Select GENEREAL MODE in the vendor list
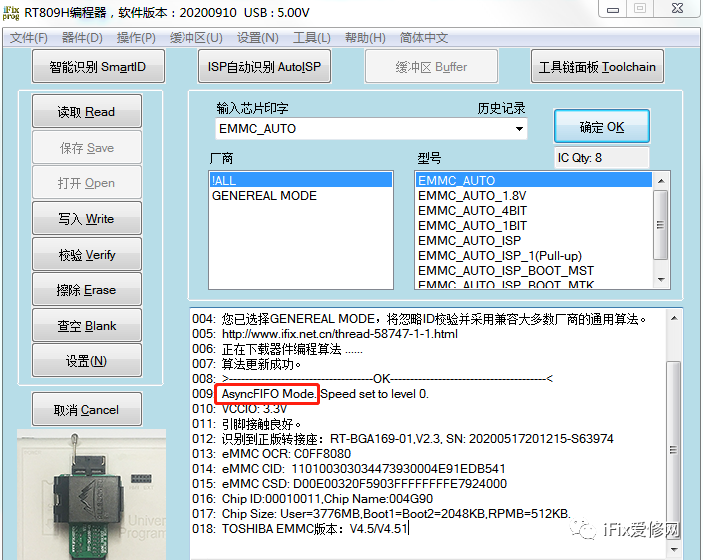This screenshot has width=703, height=560. point(300,195)
